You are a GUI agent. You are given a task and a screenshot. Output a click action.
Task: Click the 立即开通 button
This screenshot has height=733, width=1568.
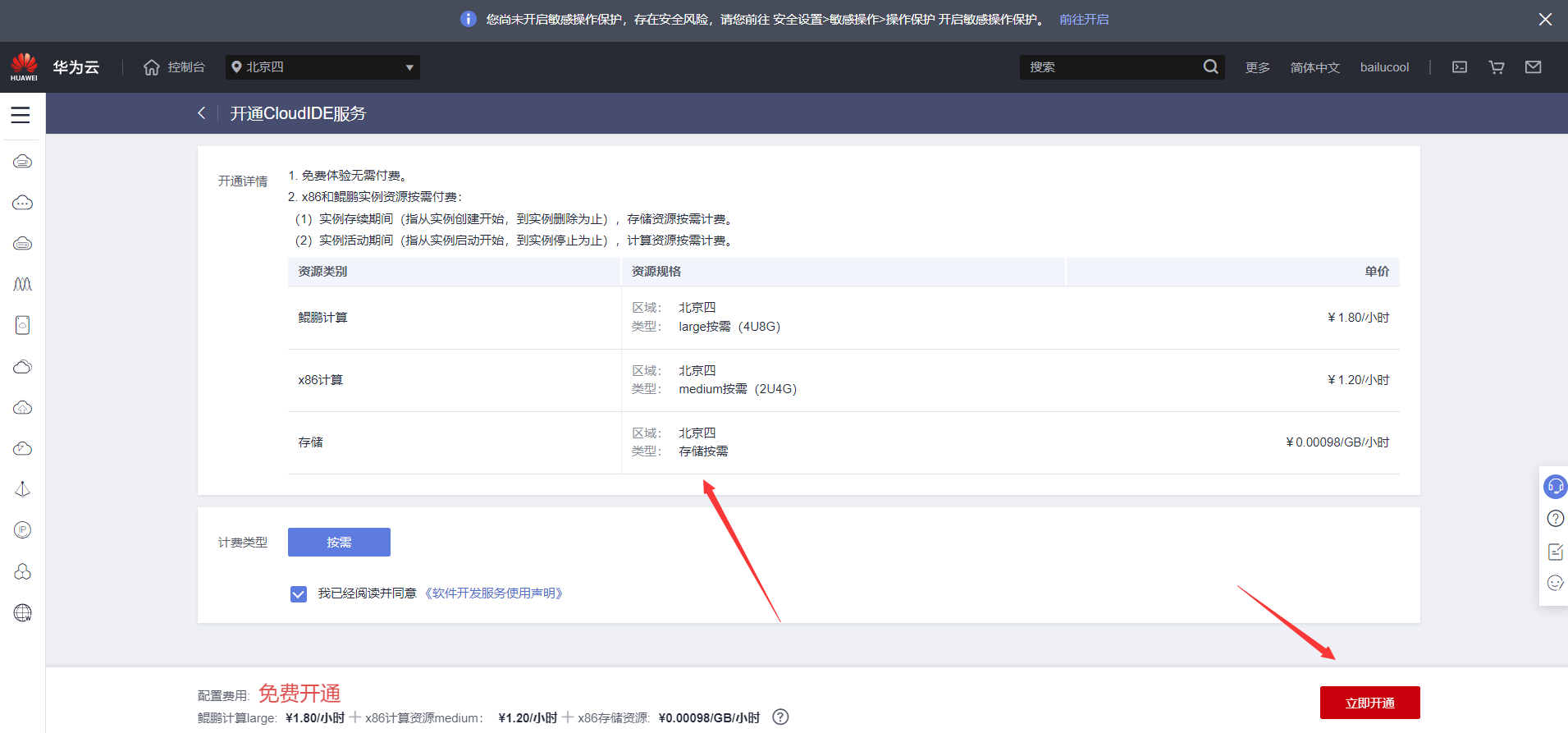click(1369, 703)
